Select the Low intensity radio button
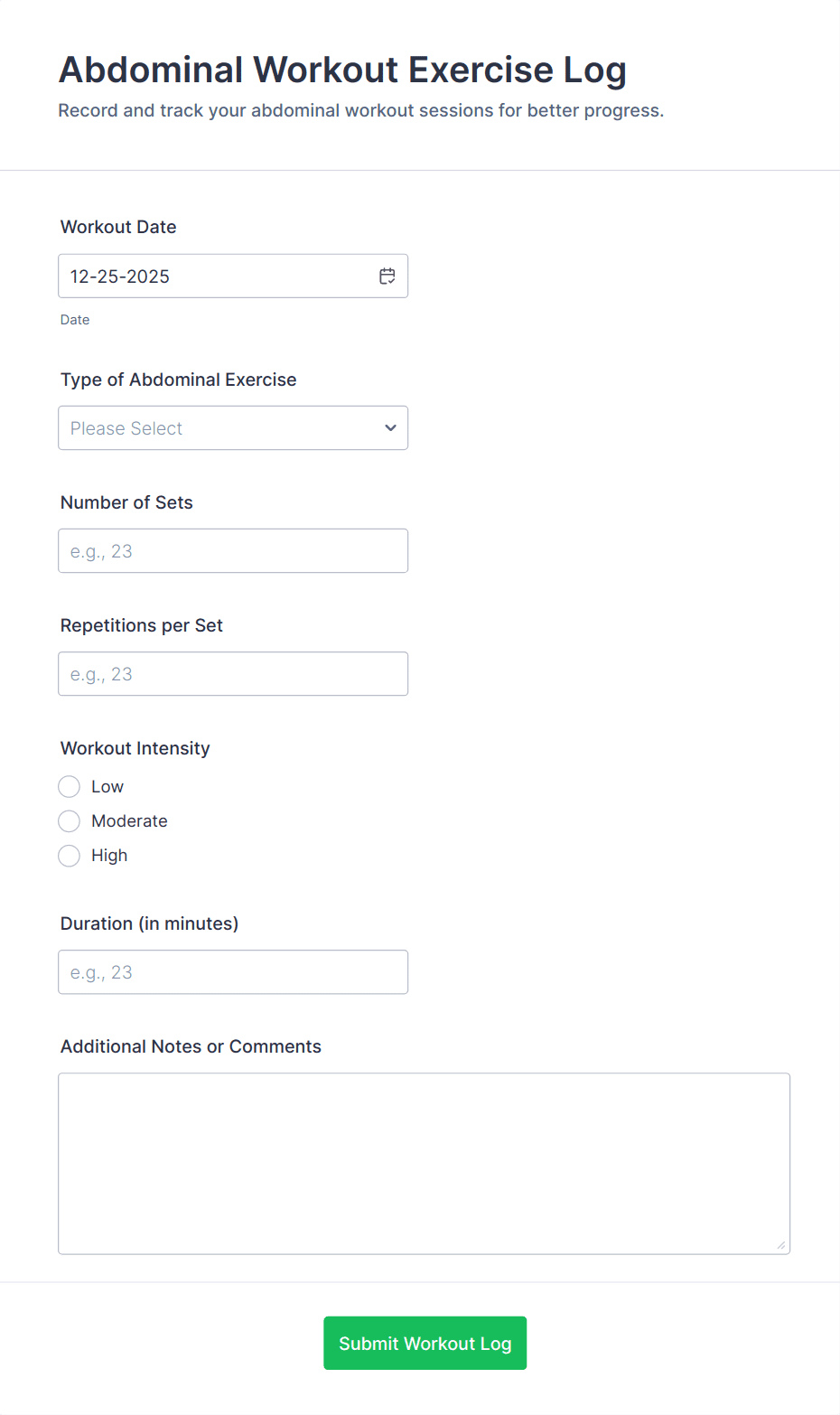The width and height of the screenshot is (840, 1415). 69,786
